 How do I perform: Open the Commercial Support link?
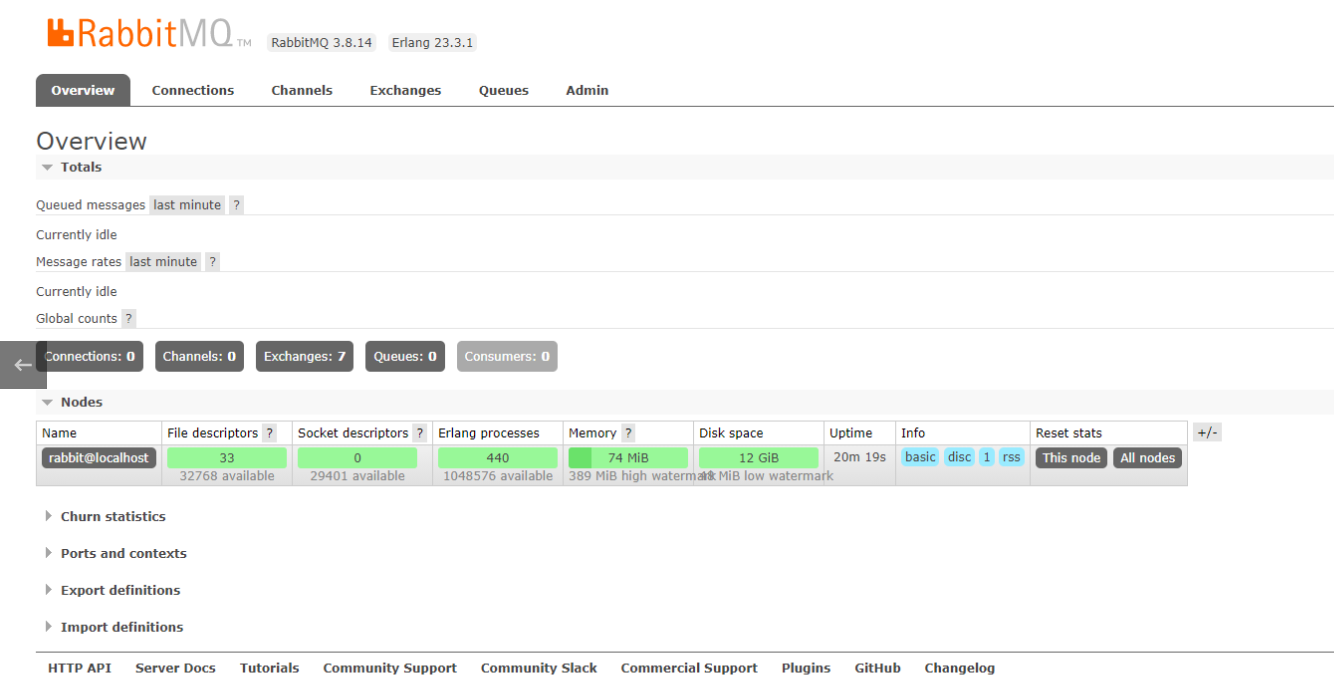(x=689, y=669)
